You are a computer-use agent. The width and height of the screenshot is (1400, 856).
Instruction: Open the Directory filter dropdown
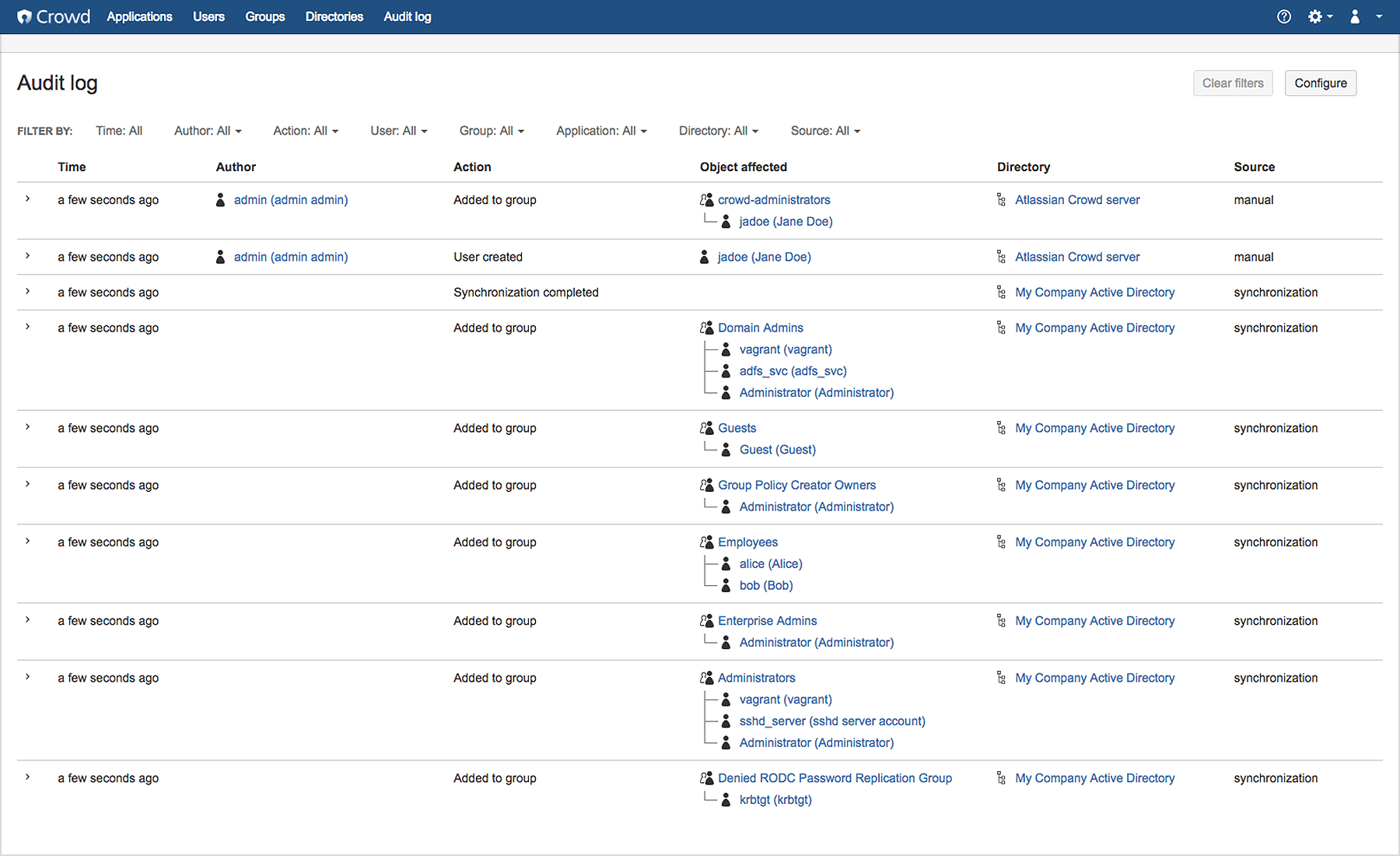click(x=718, y=131)
